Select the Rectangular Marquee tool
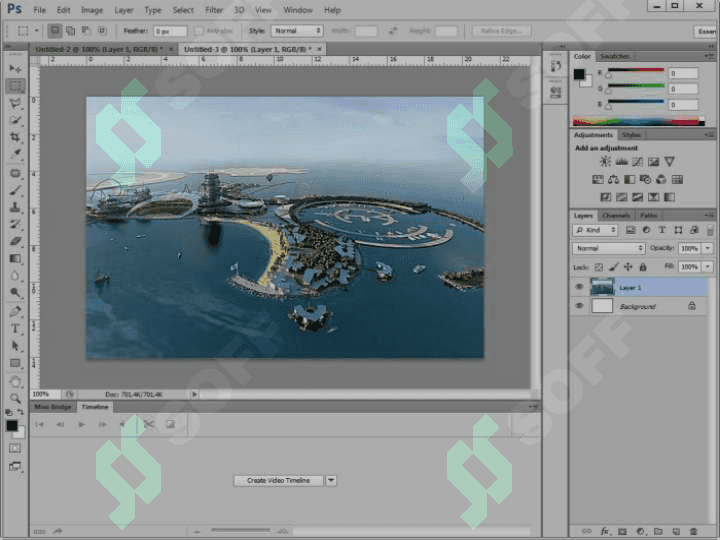The image size is (720, 540). point(15,86)
